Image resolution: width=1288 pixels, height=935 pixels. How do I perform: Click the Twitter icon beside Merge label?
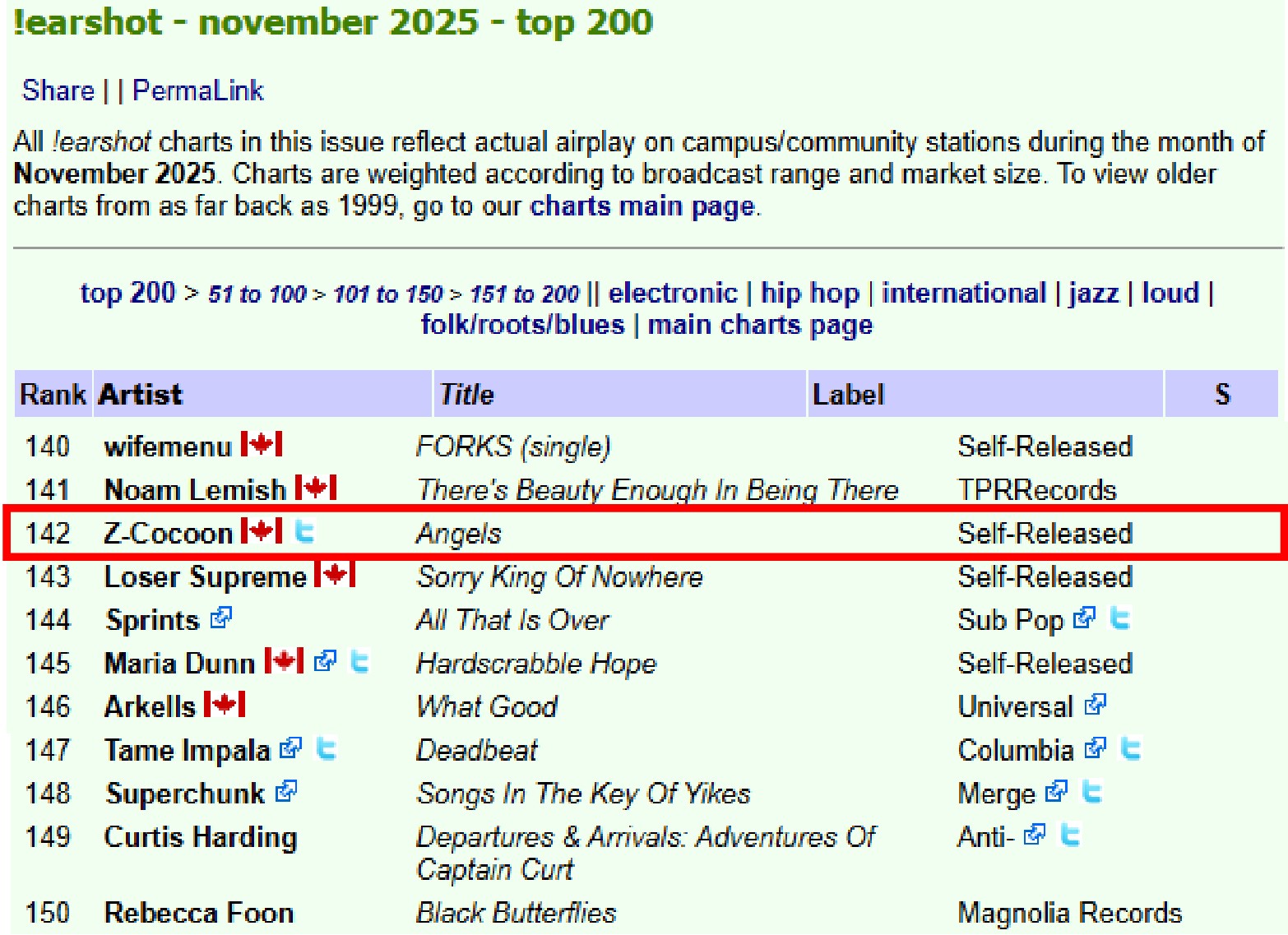coord(1091,793)
